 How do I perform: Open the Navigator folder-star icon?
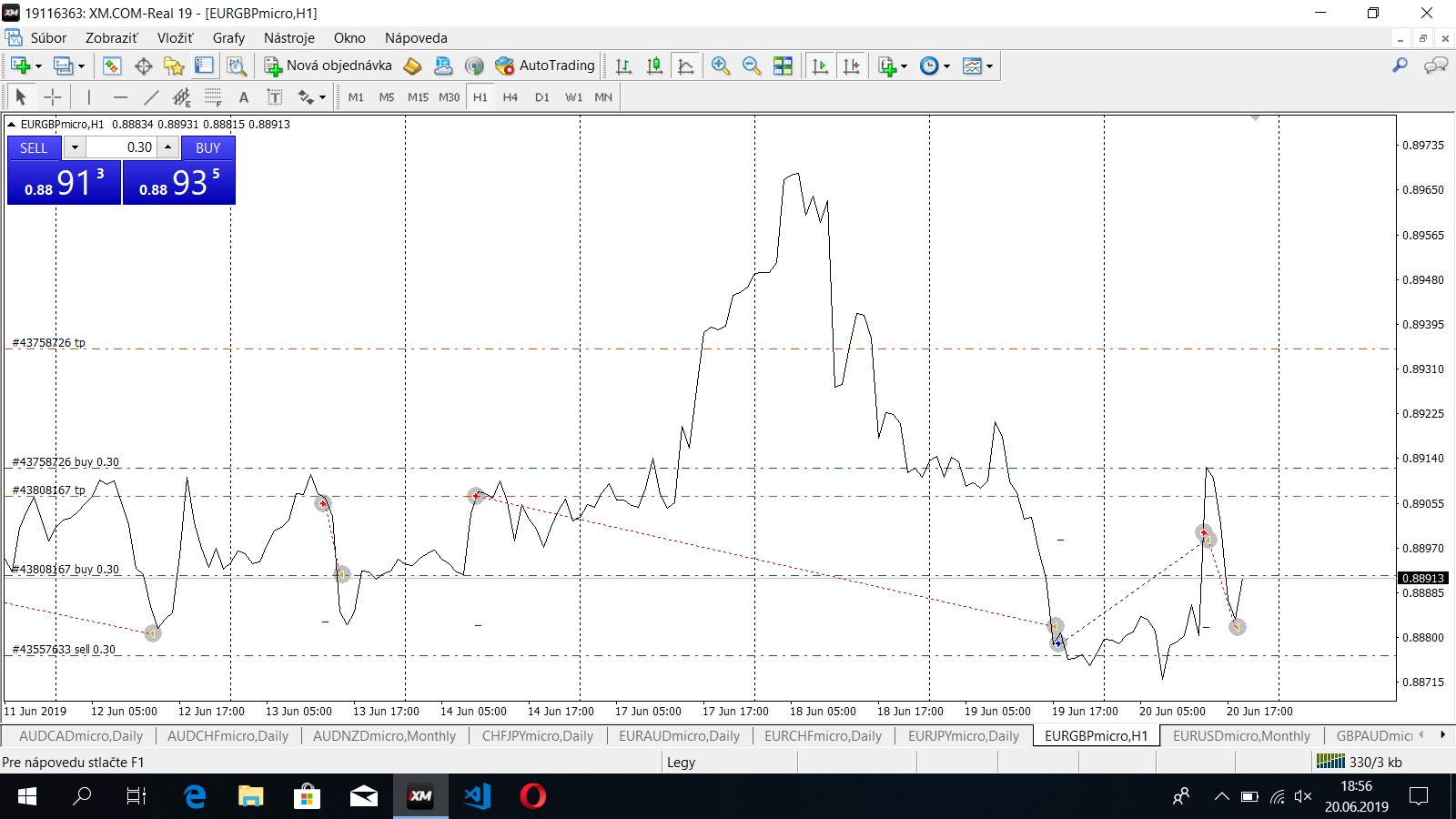click(174, 66)
